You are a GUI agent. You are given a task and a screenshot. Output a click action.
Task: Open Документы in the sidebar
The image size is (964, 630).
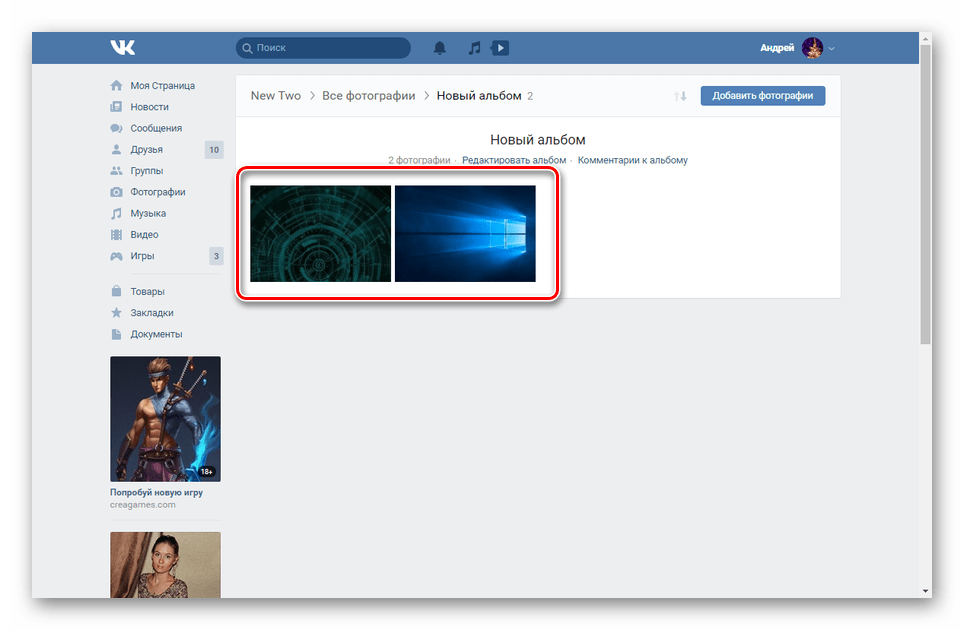[x=156, y=334]
